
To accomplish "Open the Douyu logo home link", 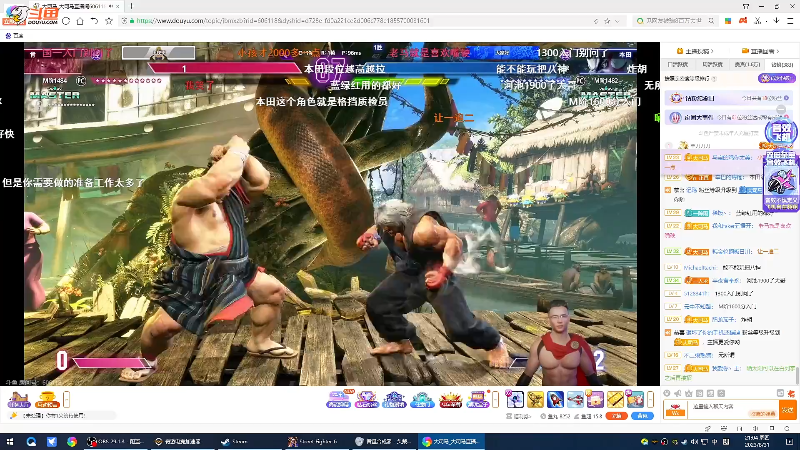I will (30, 14).
